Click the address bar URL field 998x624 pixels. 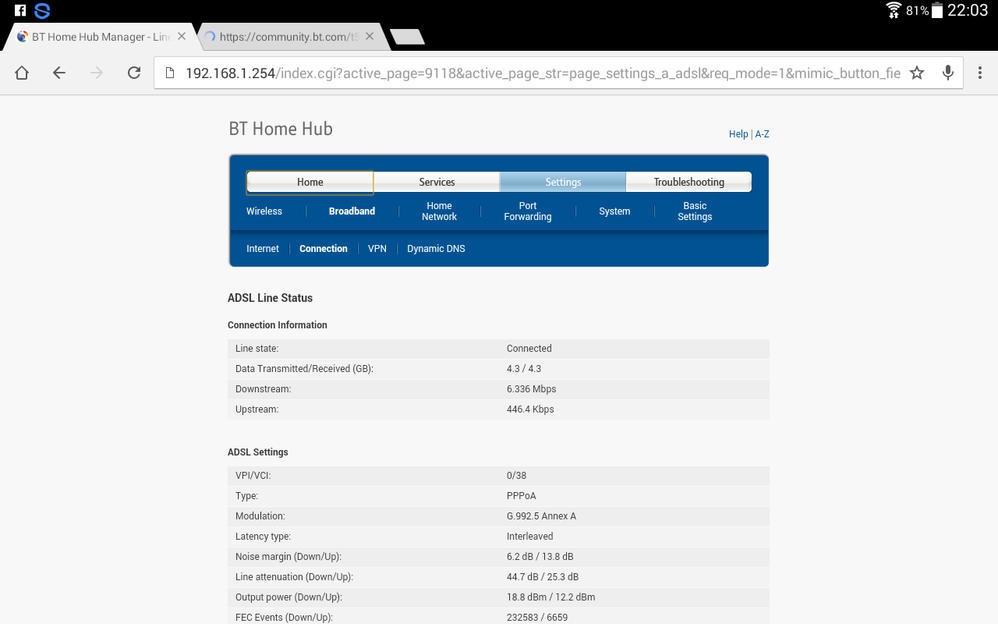(x=542, y=73)
